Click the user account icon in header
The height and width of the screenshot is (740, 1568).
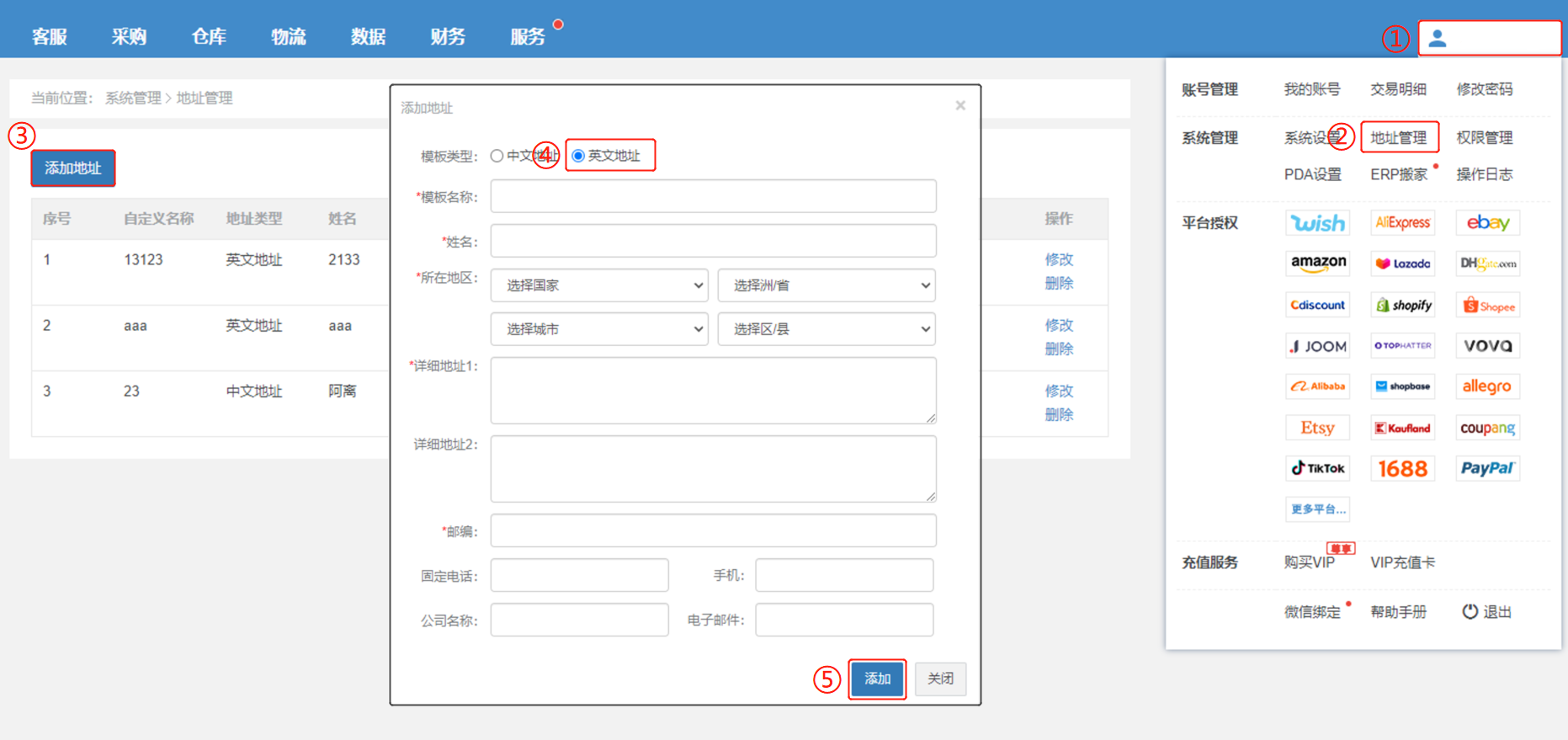[1438, 39]
